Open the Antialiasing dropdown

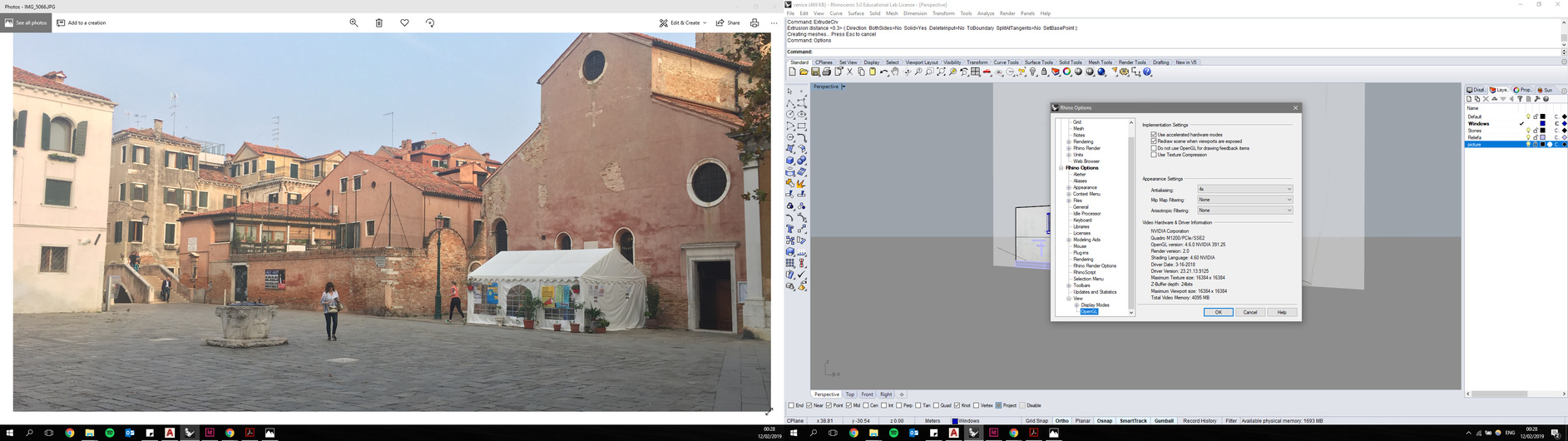pyautogui.click(x=1244, y=190)
